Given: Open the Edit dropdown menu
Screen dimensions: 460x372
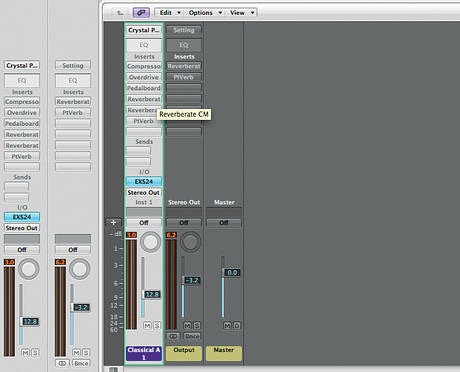Looking at the screenshot, I should point(170,13).
